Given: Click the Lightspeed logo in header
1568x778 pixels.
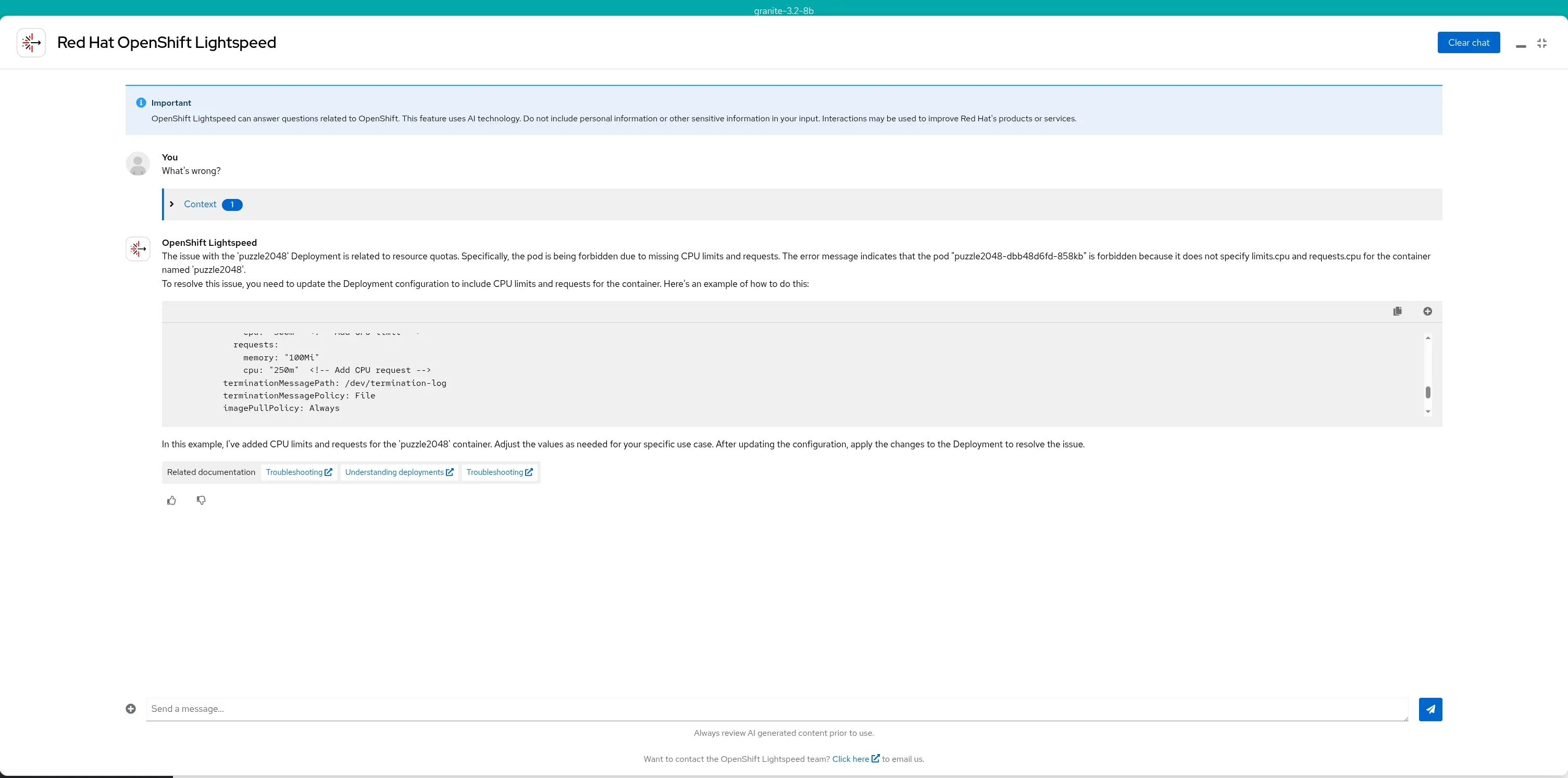Looking at the screenshot, I should pos(31,43).
